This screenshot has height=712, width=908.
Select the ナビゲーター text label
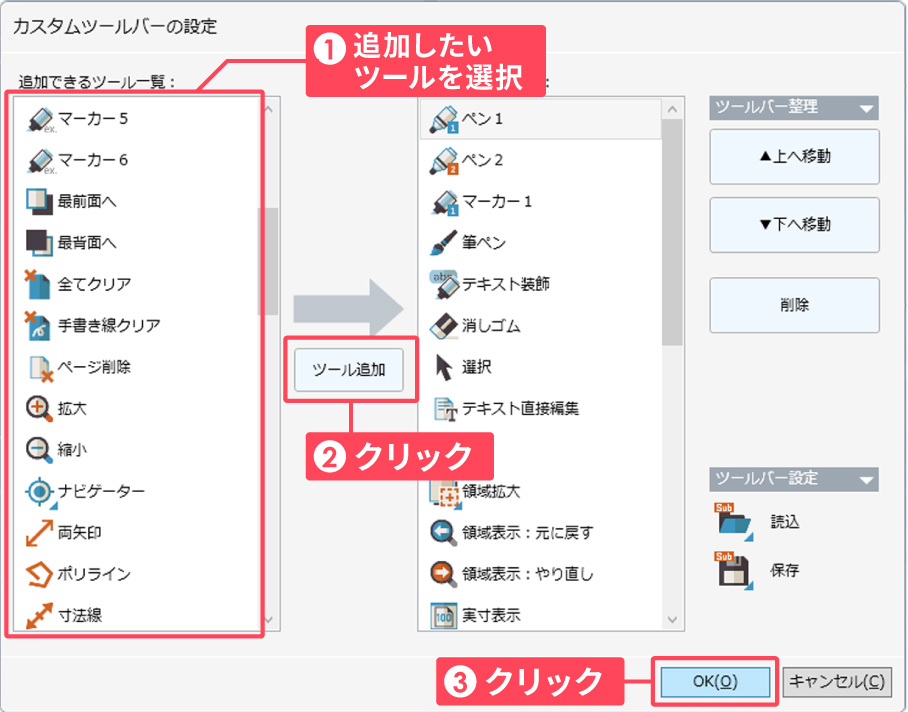(x=101, y=491)
